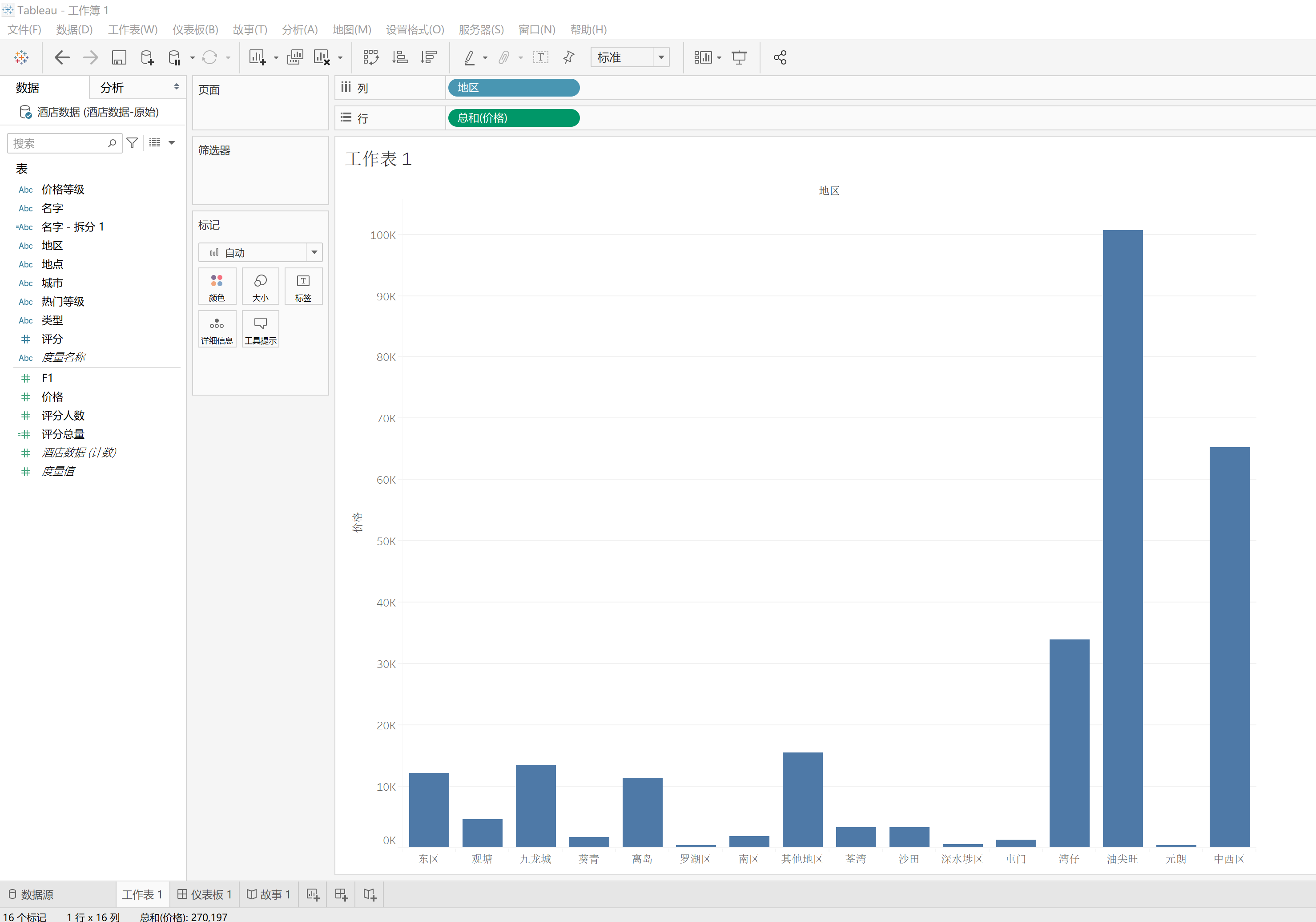Click the sort ascending icon
The image size is (1316, 922).
click(400, 57)
